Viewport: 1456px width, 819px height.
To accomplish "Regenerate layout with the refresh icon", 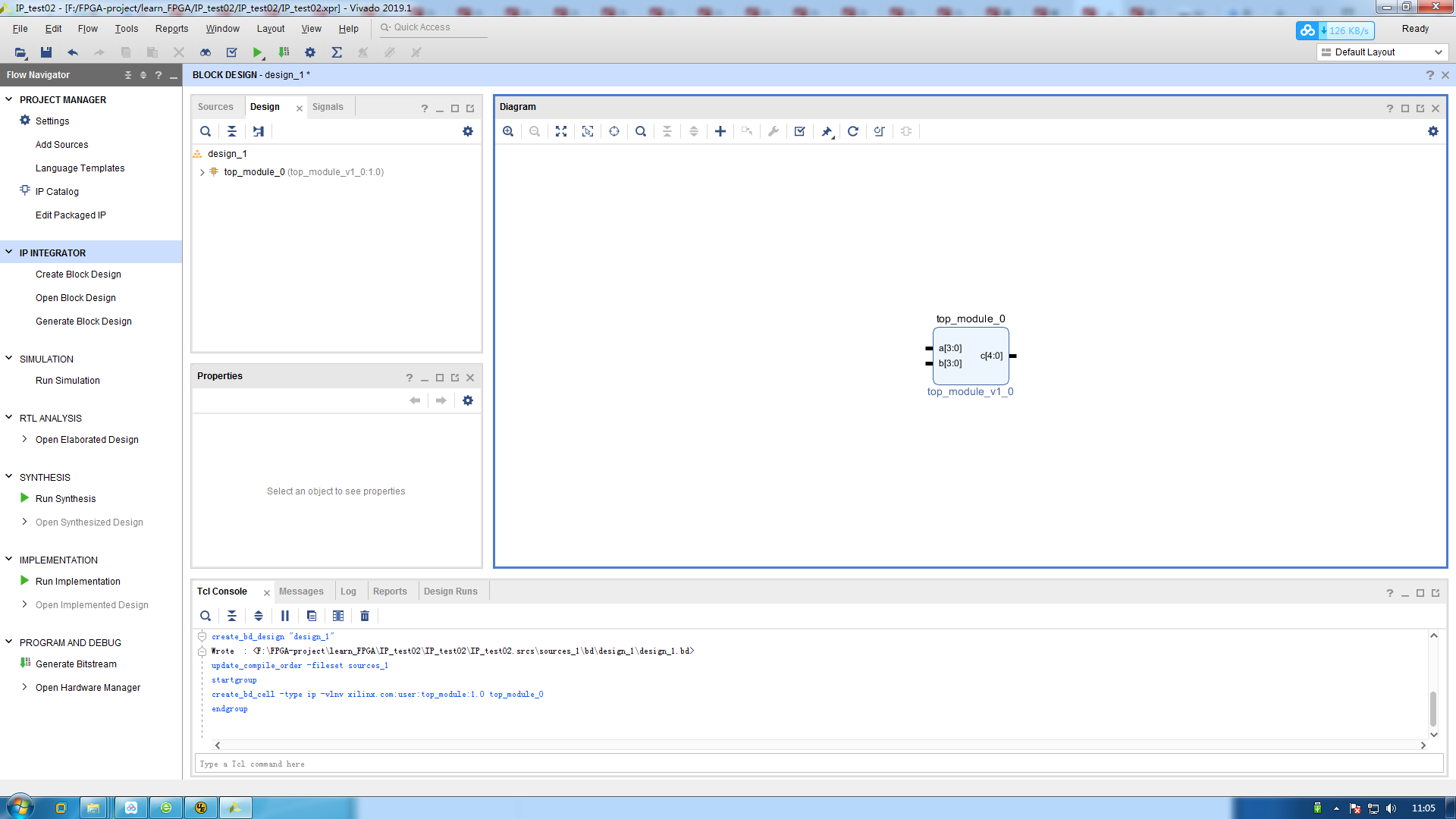I will pyautogui.click(x=853, y=131).
